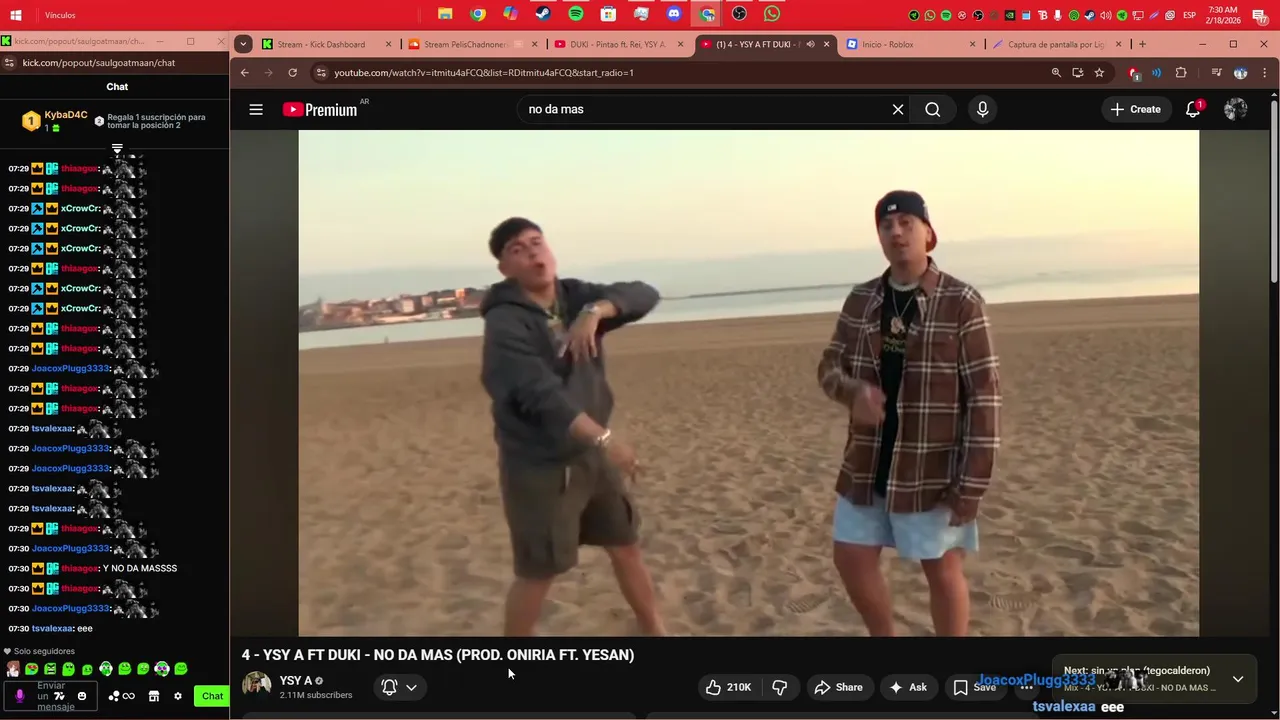Send message with green Chat button
1280x720 pixels.
(x=212, y=696)
